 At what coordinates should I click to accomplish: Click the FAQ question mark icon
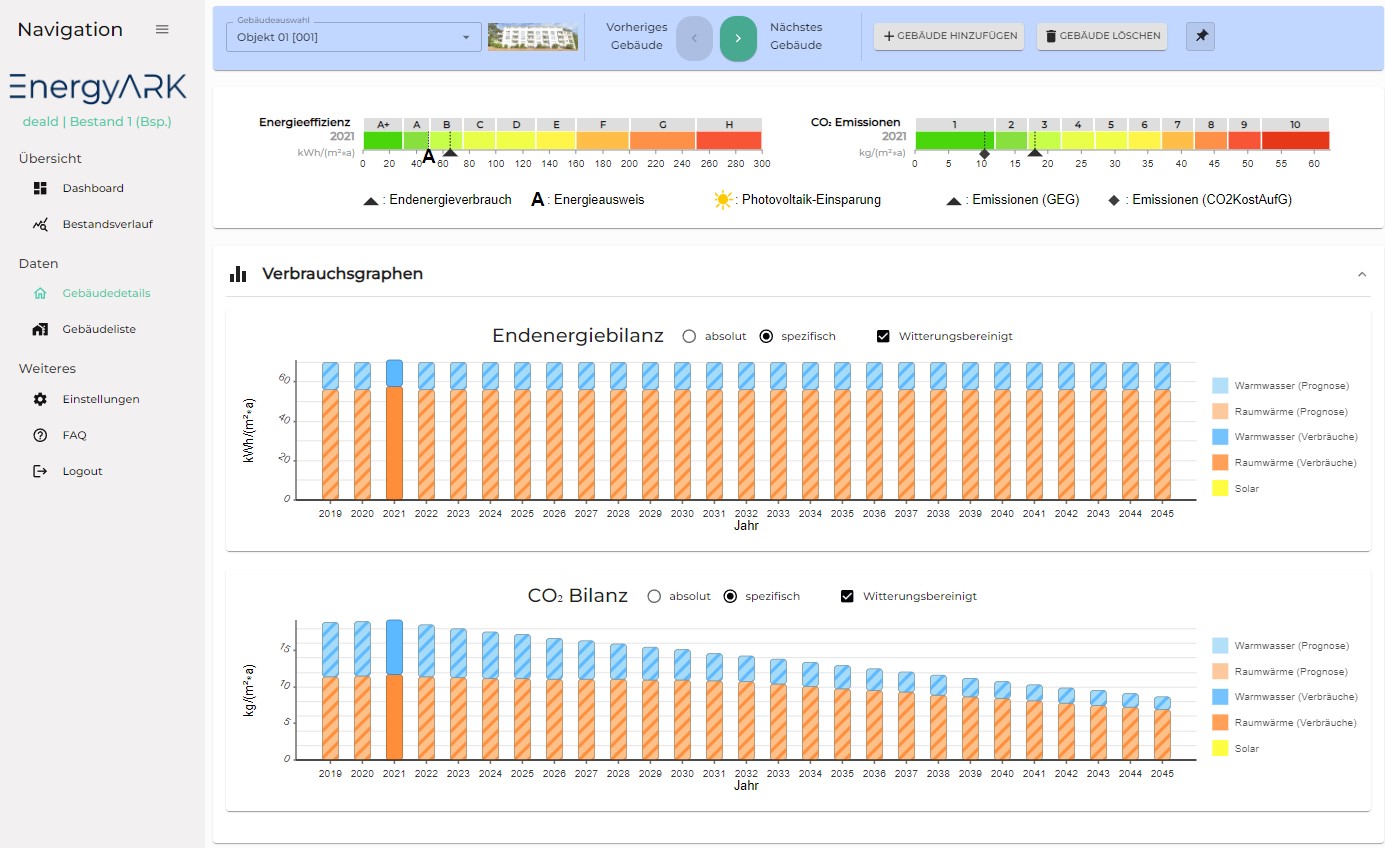click(40, 435)
